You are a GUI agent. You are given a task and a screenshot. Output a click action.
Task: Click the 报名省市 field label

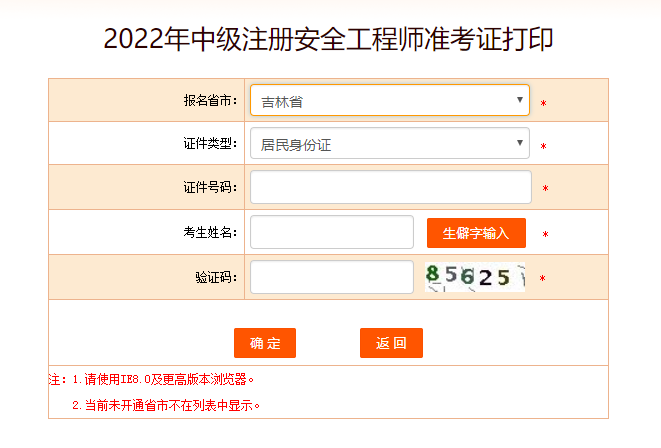click(x=210, y=101)
